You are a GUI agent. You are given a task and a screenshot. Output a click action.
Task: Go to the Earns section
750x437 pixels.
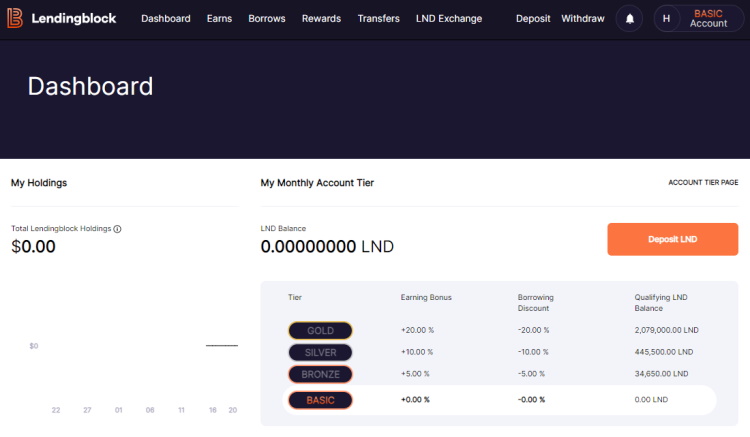click(x=219, y=19)
